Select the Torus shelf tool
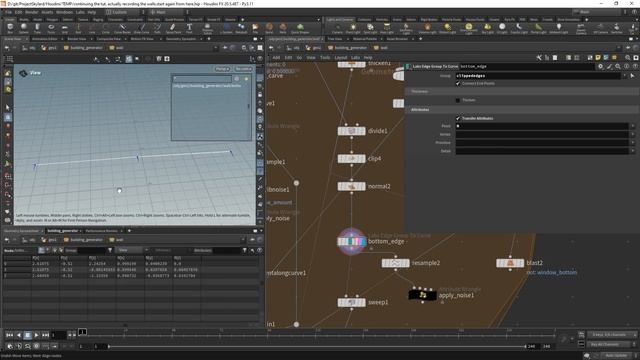This screenshot has height=360, width=640. 51,28
